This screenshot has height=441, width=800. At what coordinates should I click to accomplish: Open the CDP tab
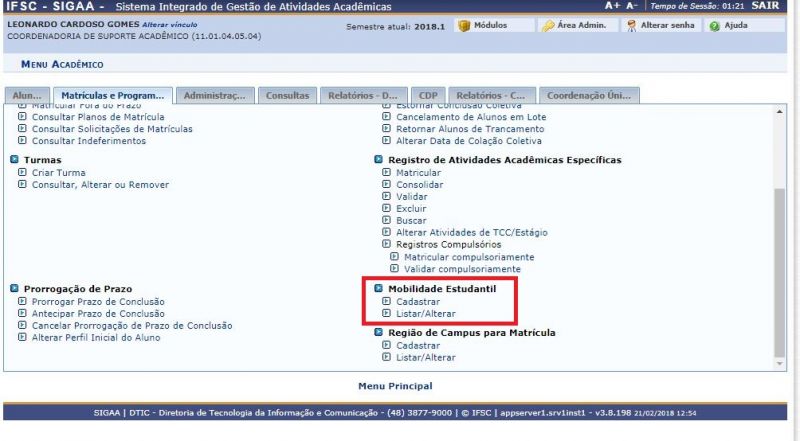428,96
